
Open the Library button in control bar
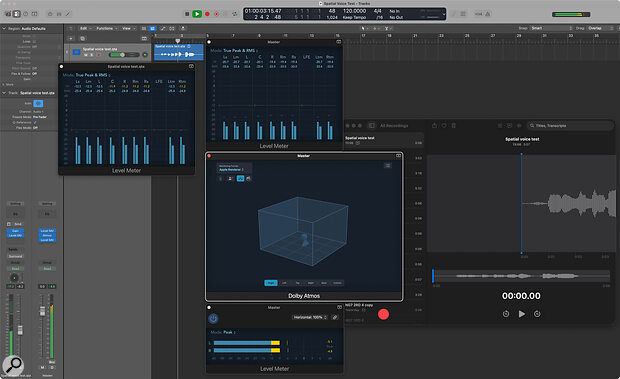8,14
